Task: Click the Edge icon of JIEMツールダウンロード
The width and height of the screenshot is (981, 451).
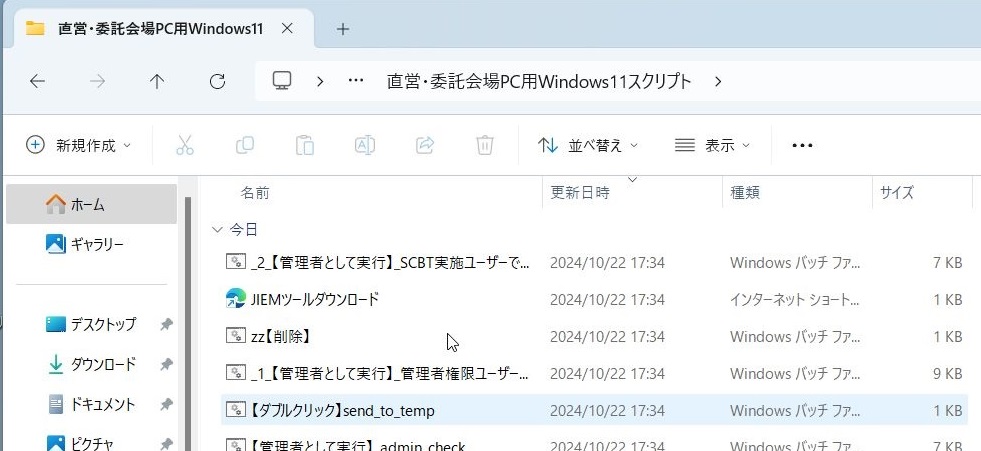Action: [x=235, y=299]
